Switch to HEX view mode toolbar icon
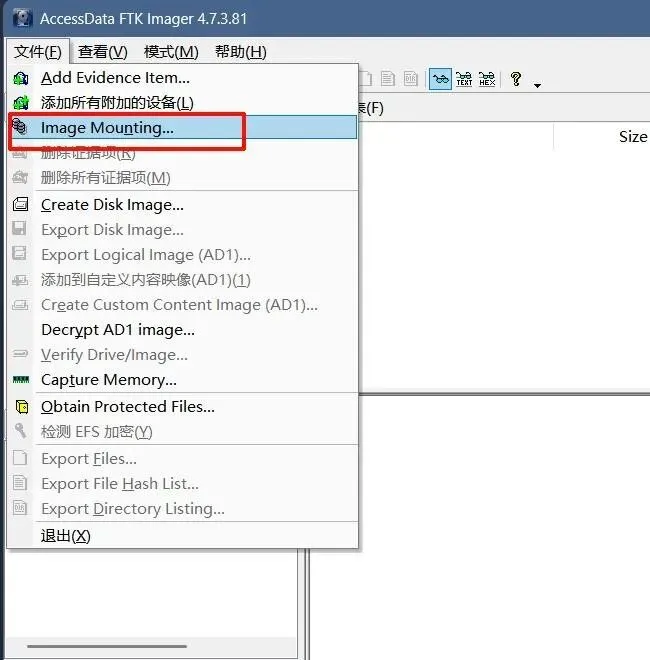 487,79
